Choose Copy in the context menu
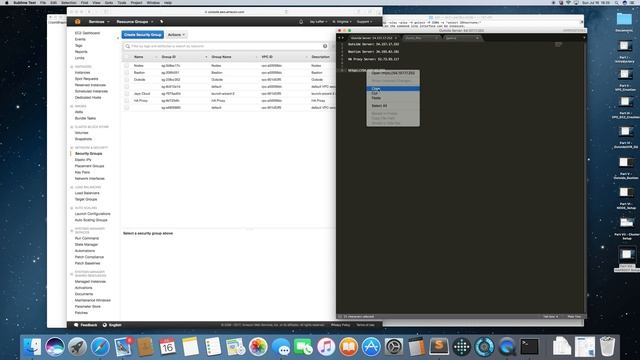Viewport: 640px width, 360px height. tap(393, 89)
